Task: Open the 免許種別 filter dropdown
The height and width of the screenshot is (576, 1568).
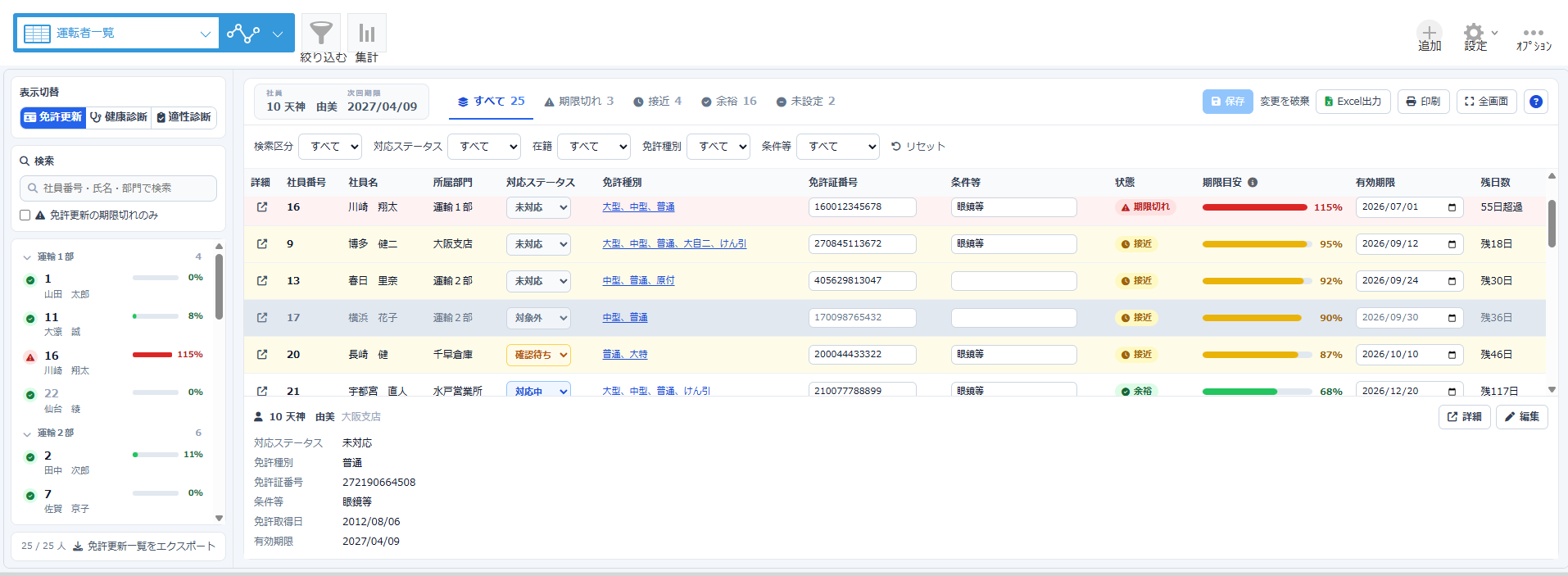Action: [x=718, y=147]
